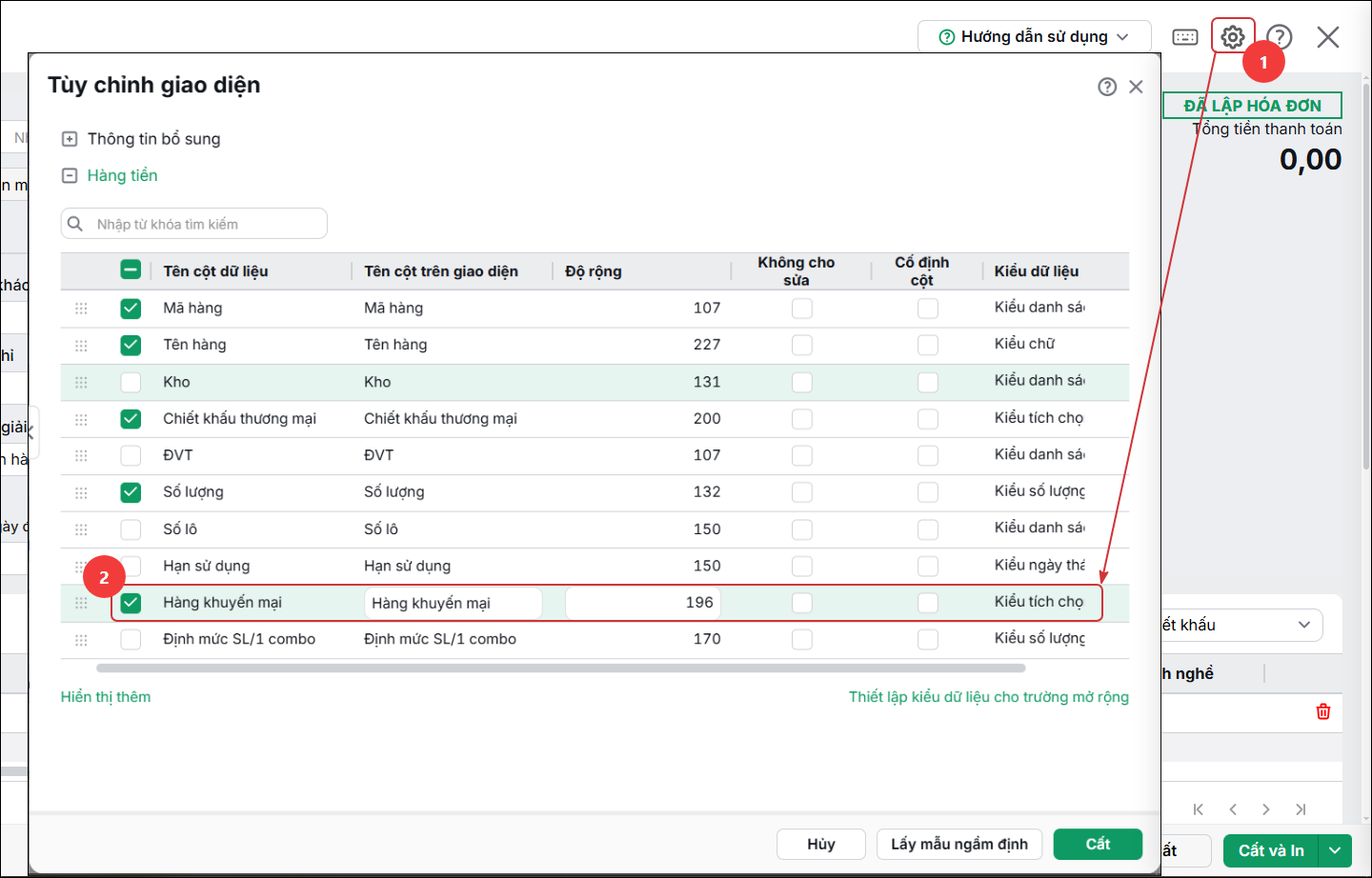
Task: Click the green Cất button
Action: click(x=1098, y=844)
